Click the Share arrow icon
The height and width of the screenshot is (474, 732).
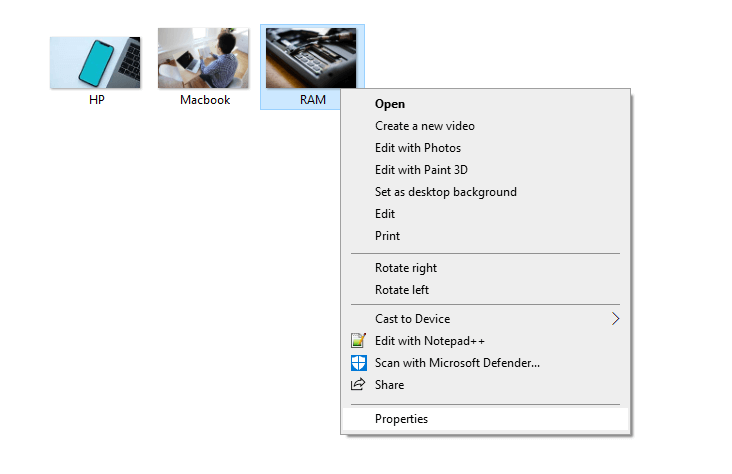point(358,384)
